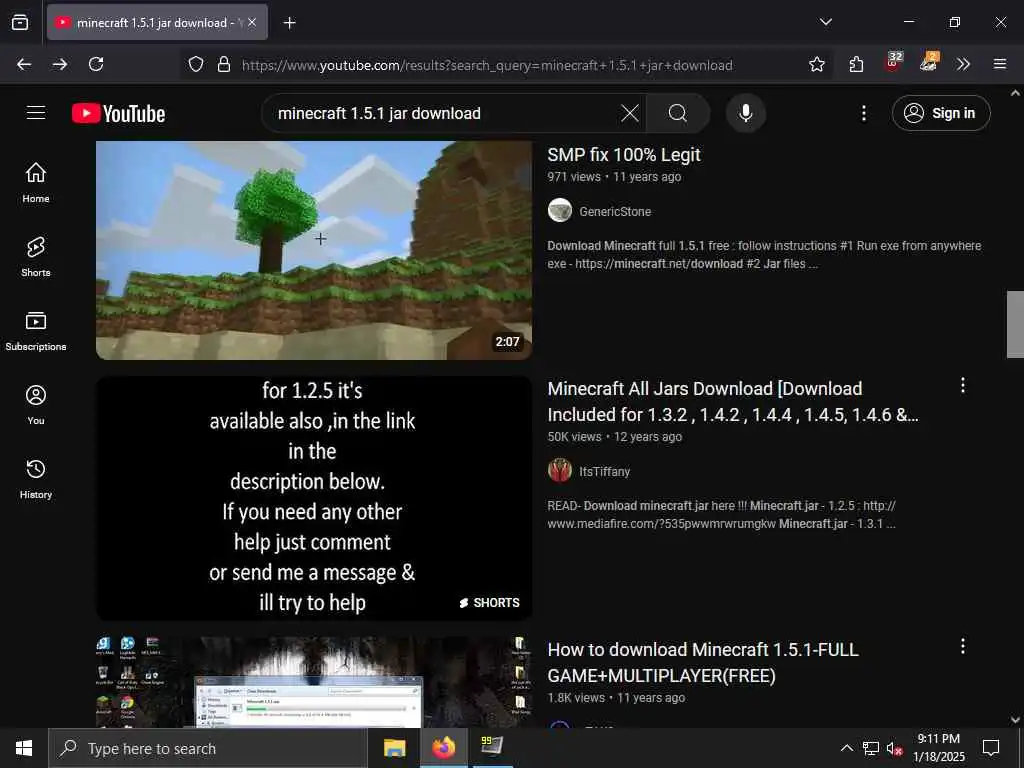The image size is (1024, 768).
Task: Open Home in the sidebar
Action: point(36,183)
